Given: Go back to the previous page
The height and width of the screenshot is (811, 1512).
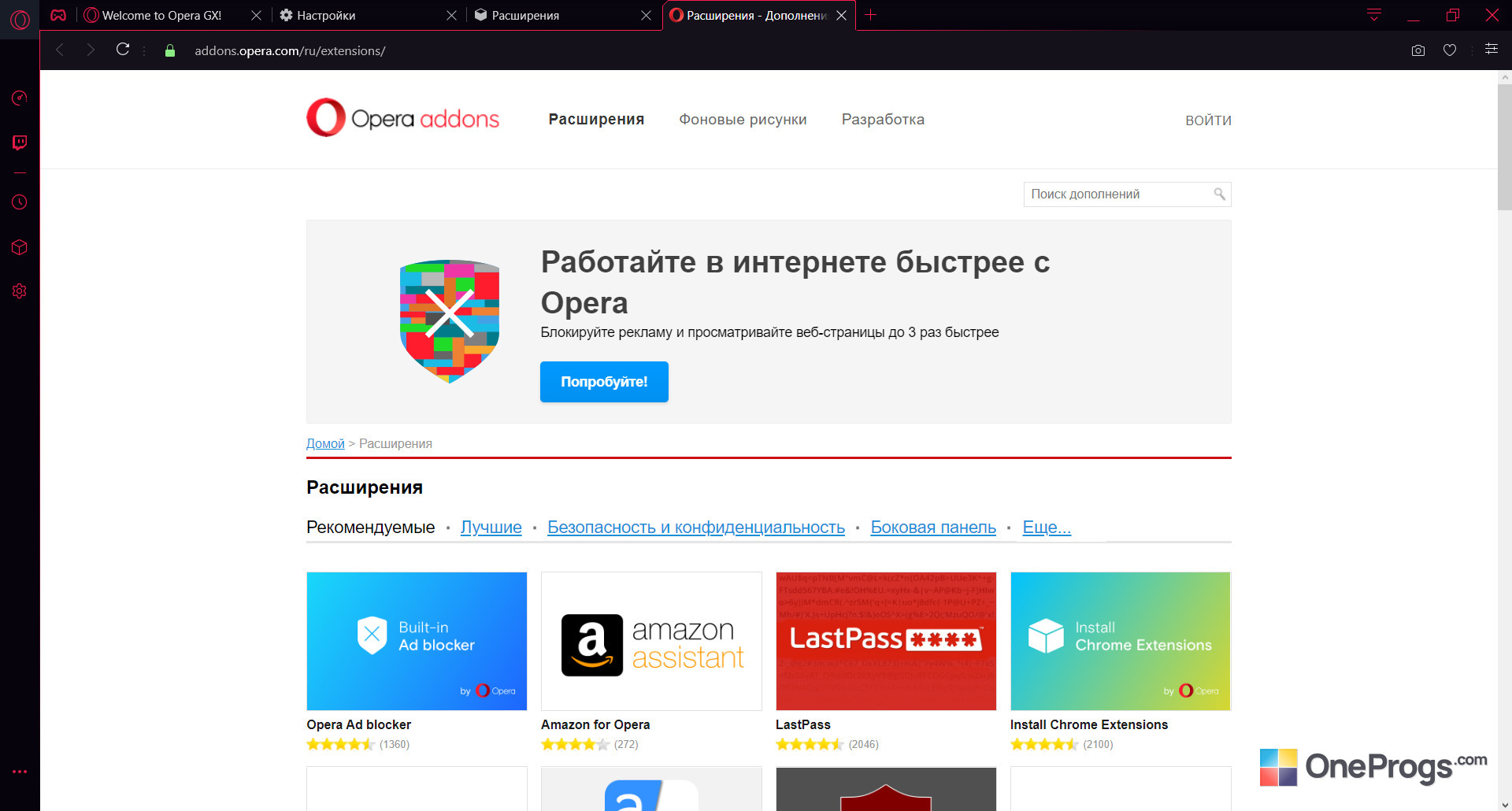Looking at the screenshot, I should (60, 50).
